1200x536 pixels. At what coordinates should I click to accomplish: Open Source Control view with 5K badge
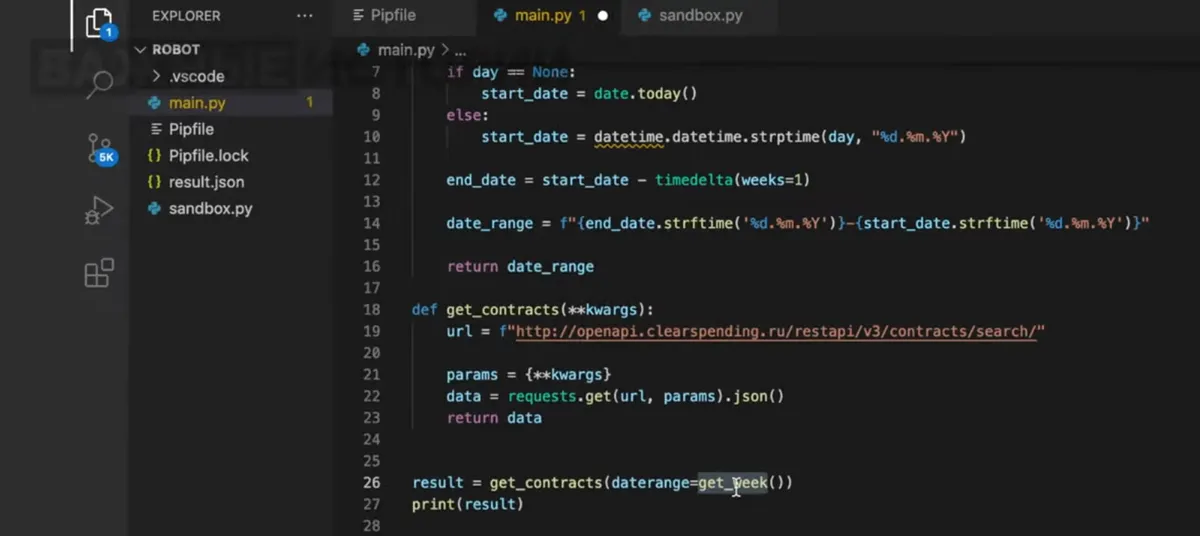98,149
